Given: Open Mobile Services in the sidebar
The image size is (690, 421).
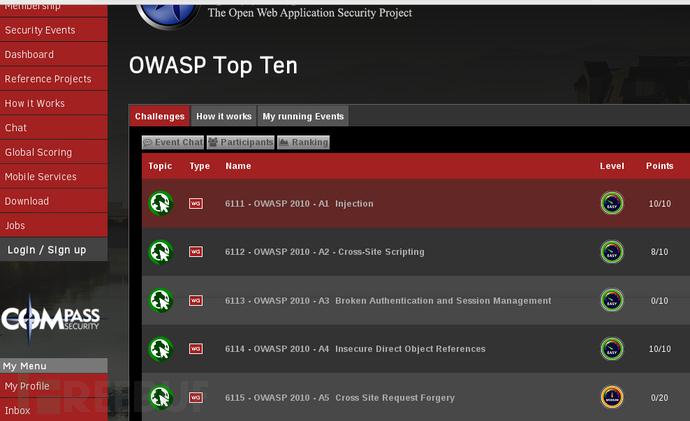Looking at the screenshot, I should 54,176.
